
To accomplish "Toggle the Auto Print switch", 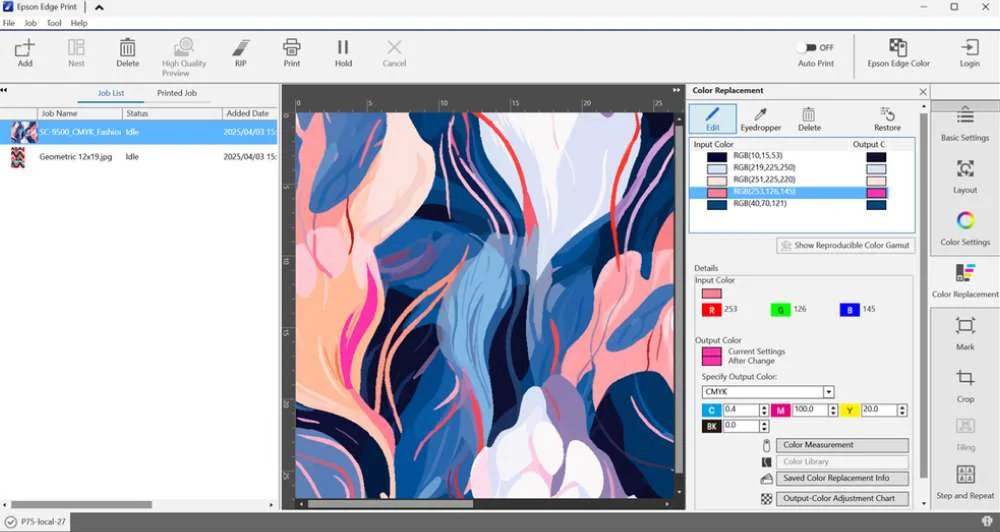I will point(808,48).
